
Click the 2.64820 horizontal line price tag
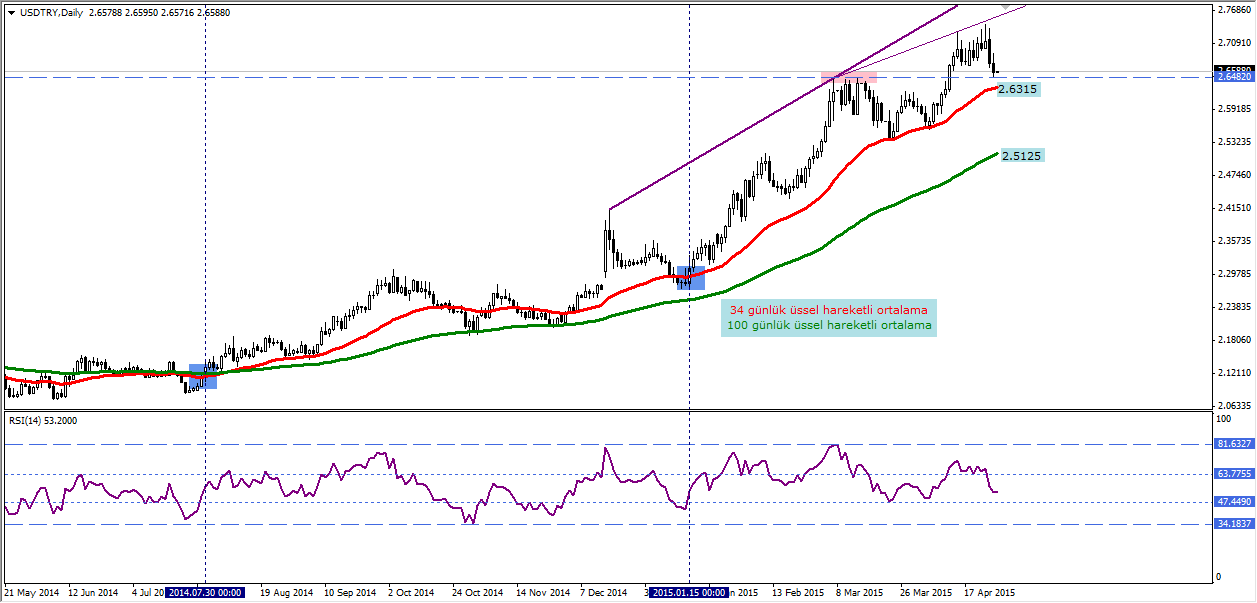pyautogui.click(x=1233, y=76)
